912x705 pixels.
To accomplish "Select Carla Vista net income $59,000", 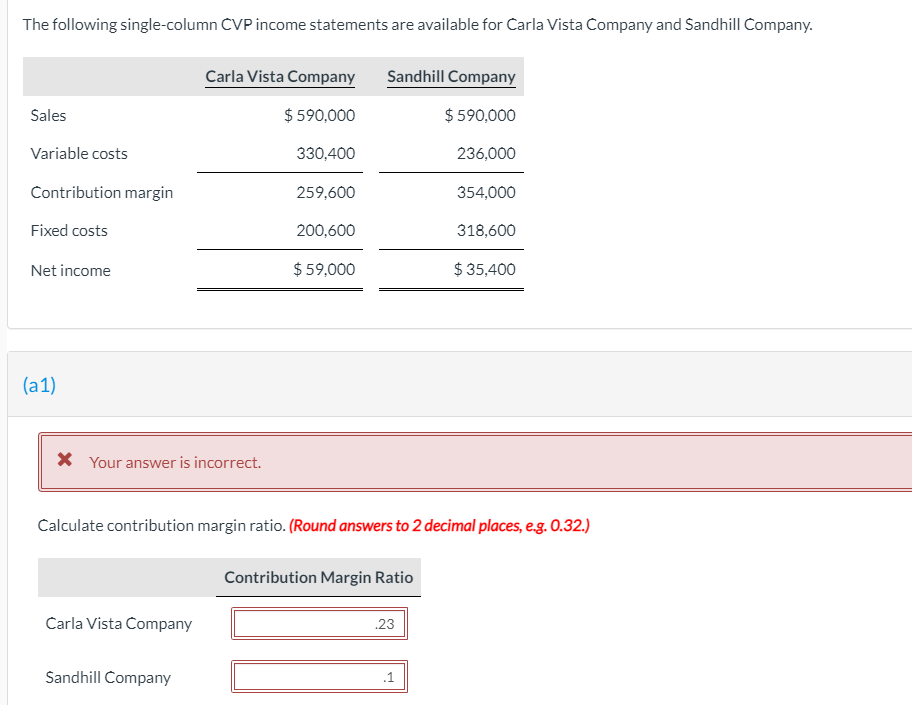I will (324, 269).
